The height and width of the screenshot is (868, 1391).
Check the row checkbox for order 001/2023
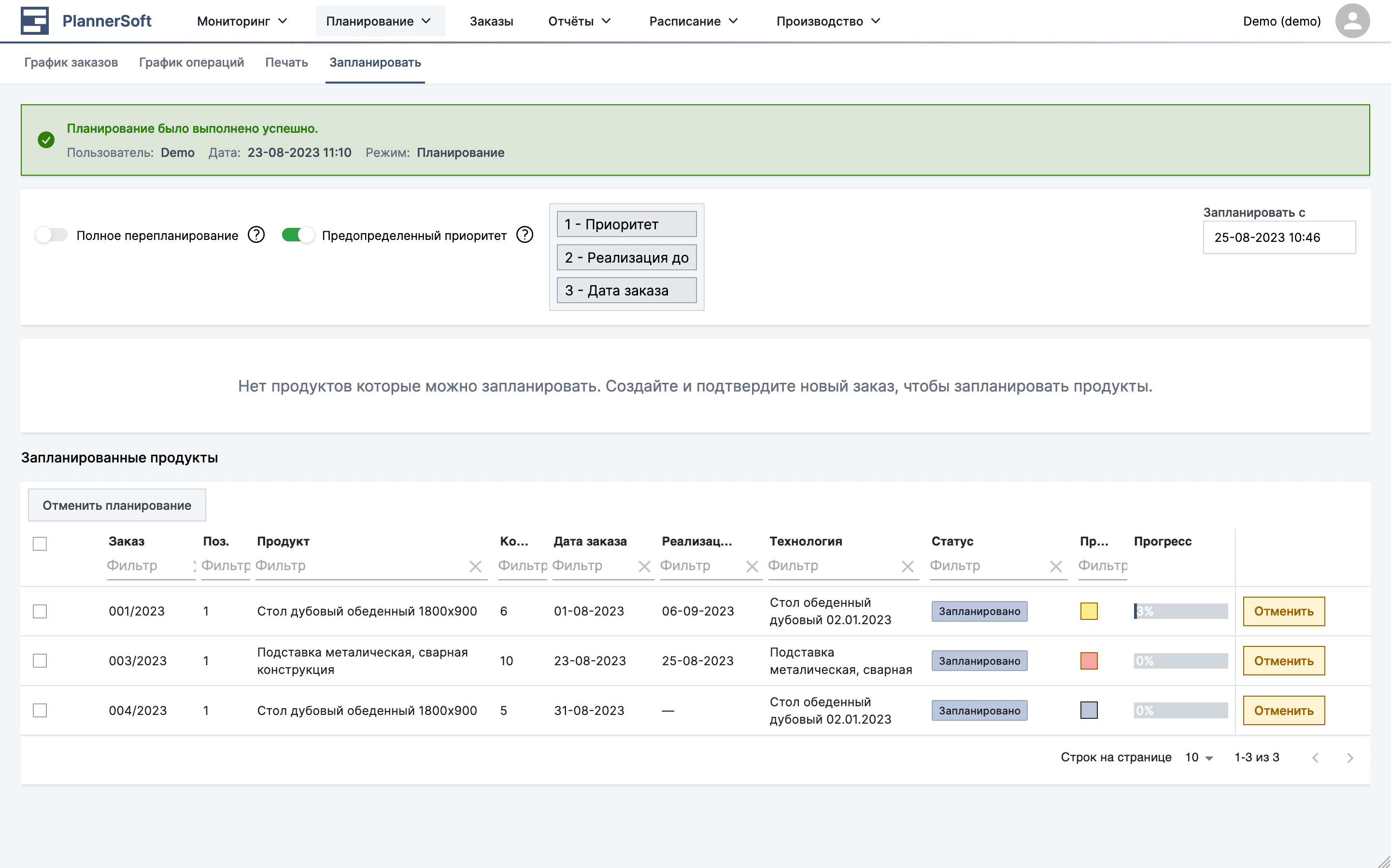click(x=39, y=611)
